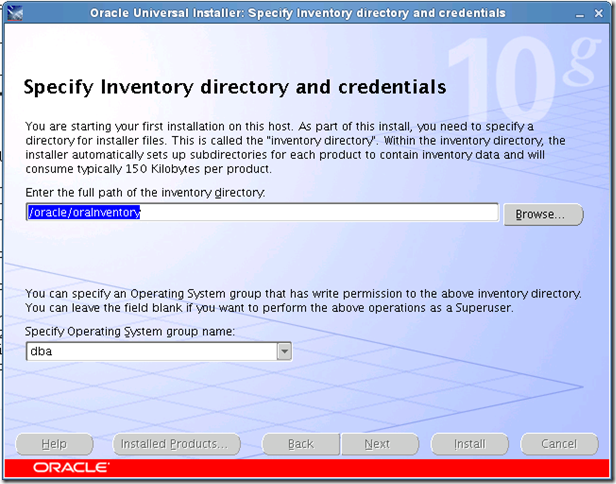Screen dimensions: 616x484
Task: Open the Help button
Action: tap(55, 444)
